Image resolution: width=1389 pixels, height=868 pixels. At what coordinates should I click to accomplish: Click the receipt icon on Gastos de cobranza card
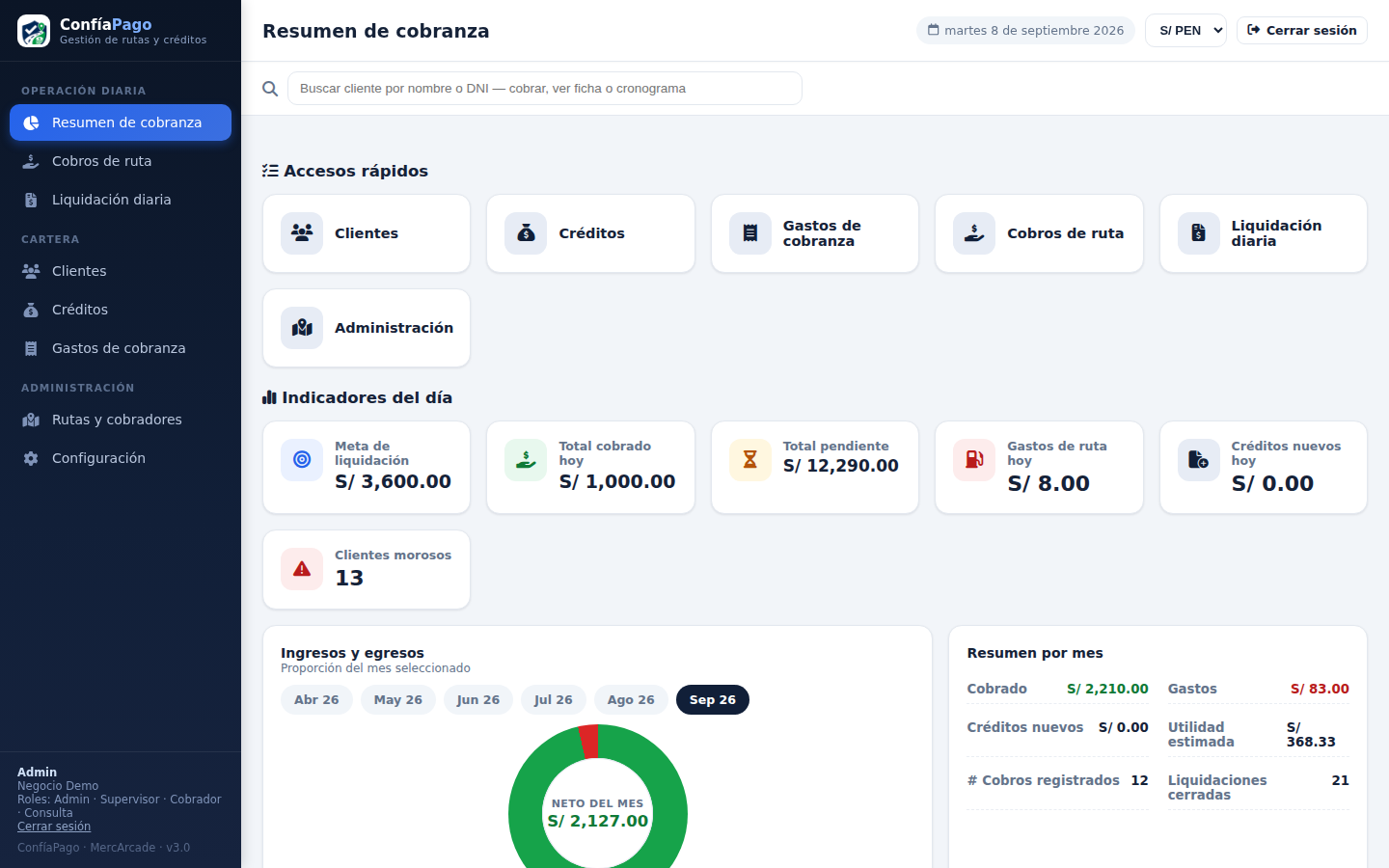click(x=750, y=233)
